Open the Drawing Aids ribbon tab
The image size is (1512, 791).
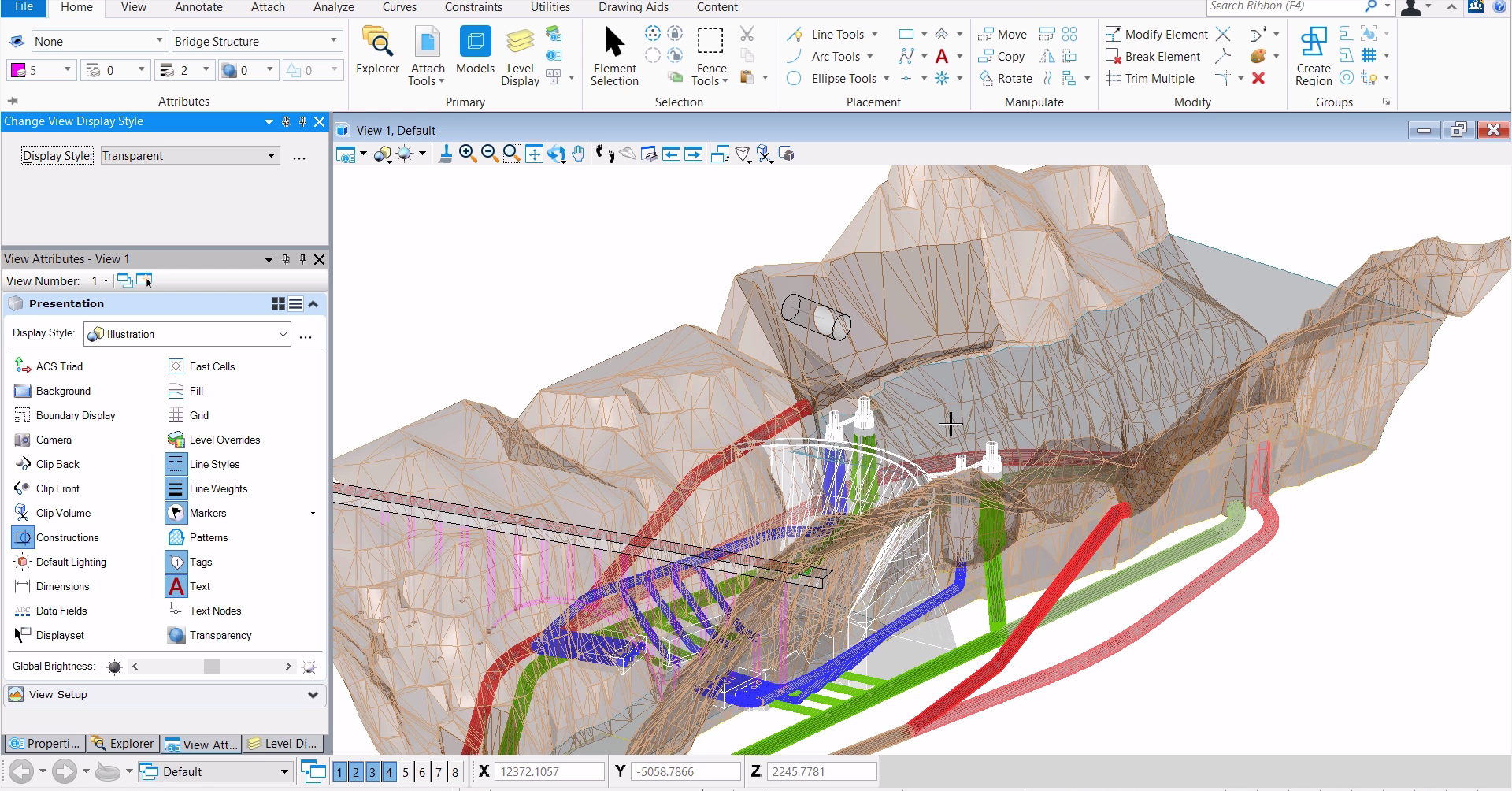click(633, 8)
